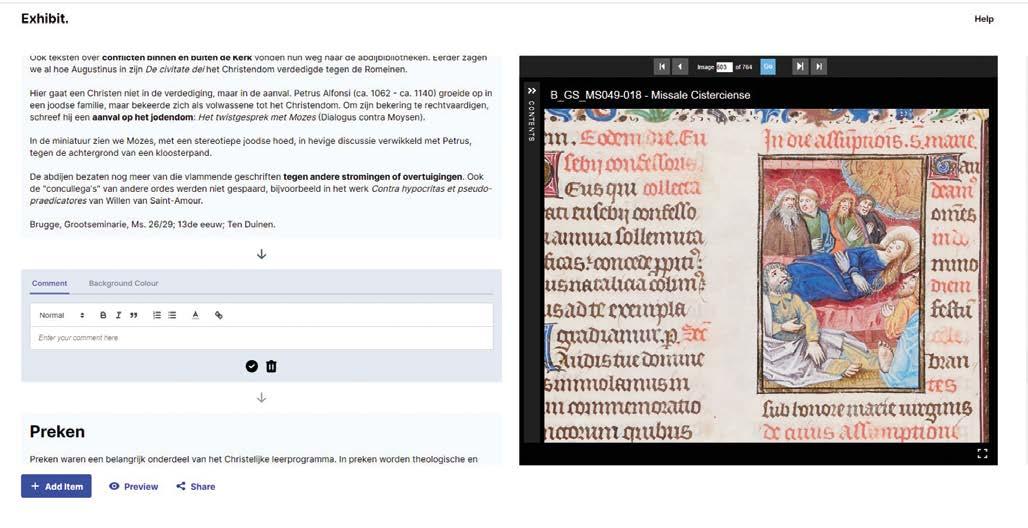This screenshot has height=528, width=1028.
Task: Click the Add Item button
Action: coord(56,486)
